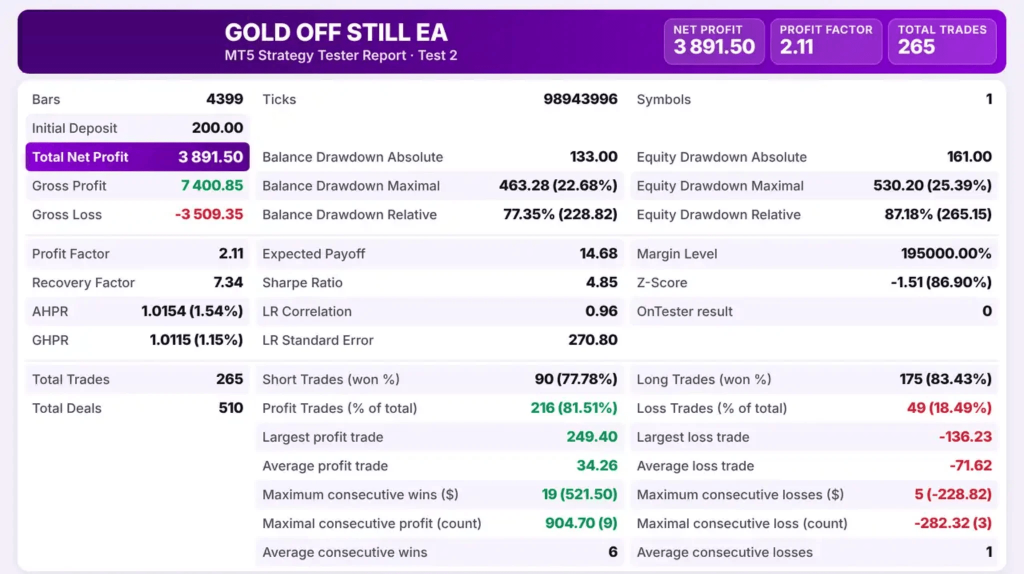Click Profit Trades value 216 (81.51%)
Viewport: 1024px width, 574px height.
click(573, 407)
